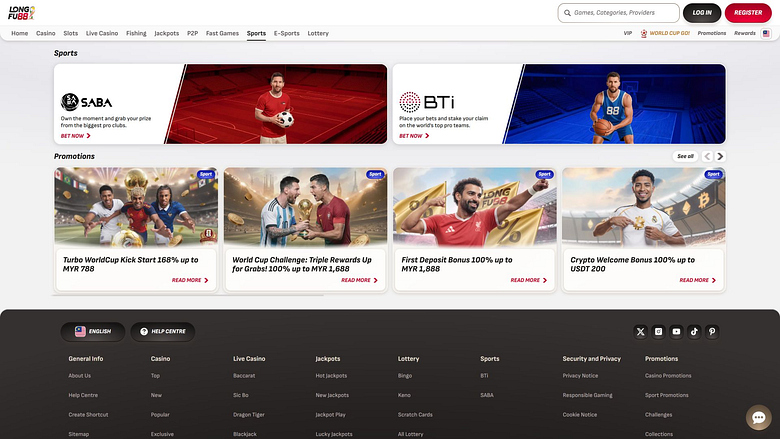Open Hot Jackpots footer link
Image resolution: width=780 pixels, height=439 pixels.
click(x=331, y=376)
